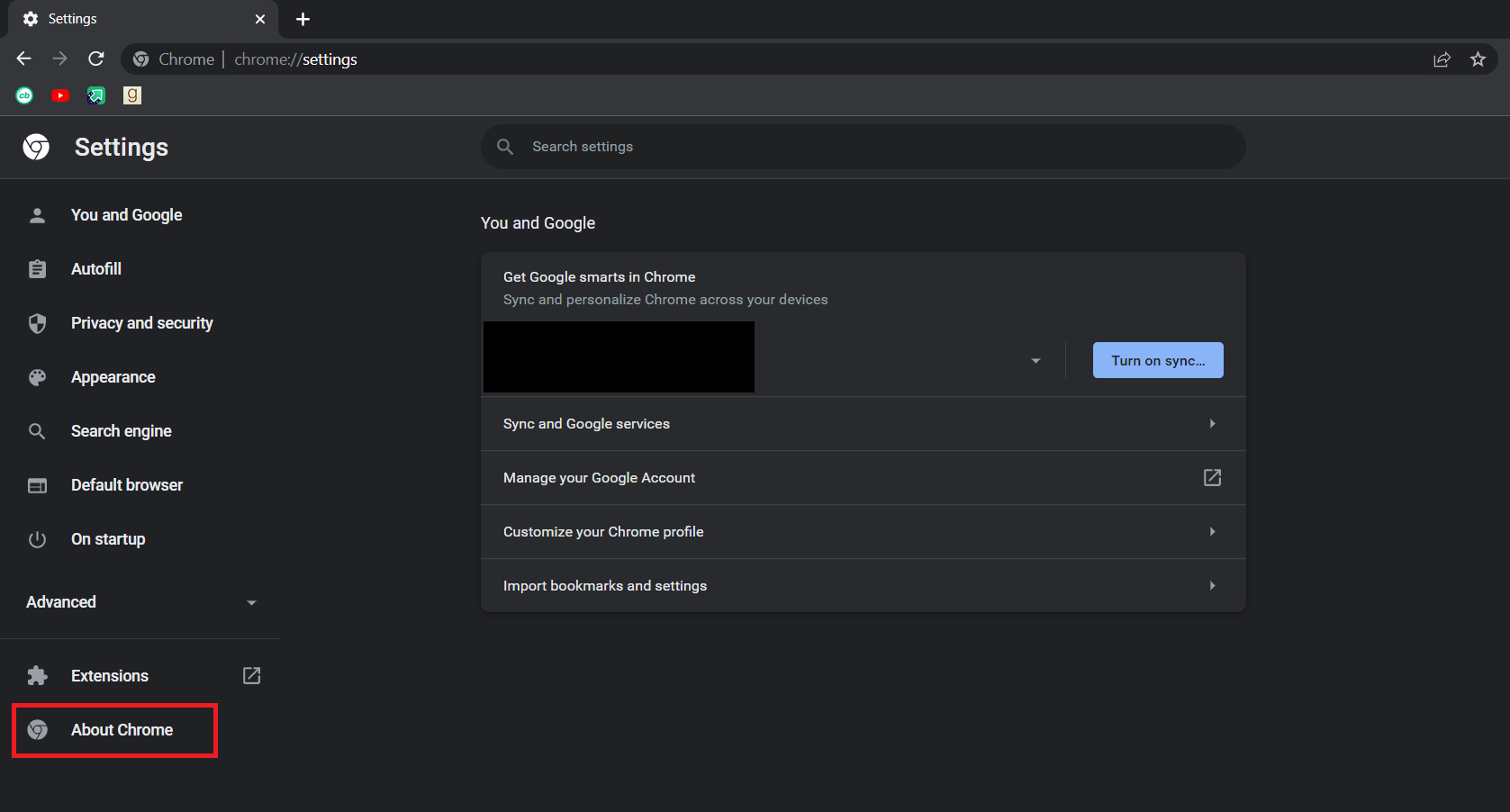The height and width of the screenshot is (812, 1510).
Task: Click the Chrome logo beside Settings heading
Action: click(x=36, y=147)
